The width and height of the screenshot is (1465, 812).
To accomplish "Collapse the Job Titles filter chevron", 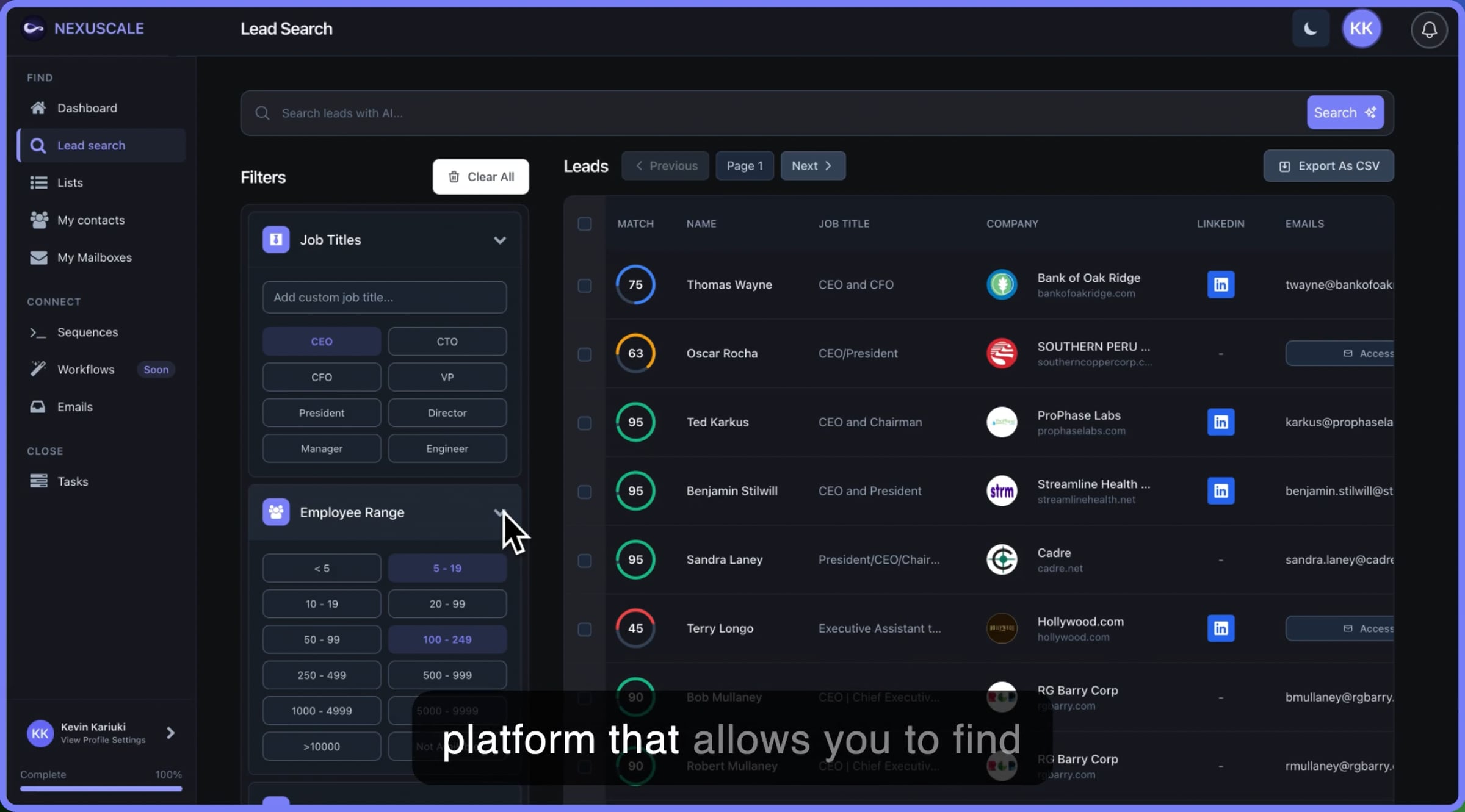I will click(500, 240).
